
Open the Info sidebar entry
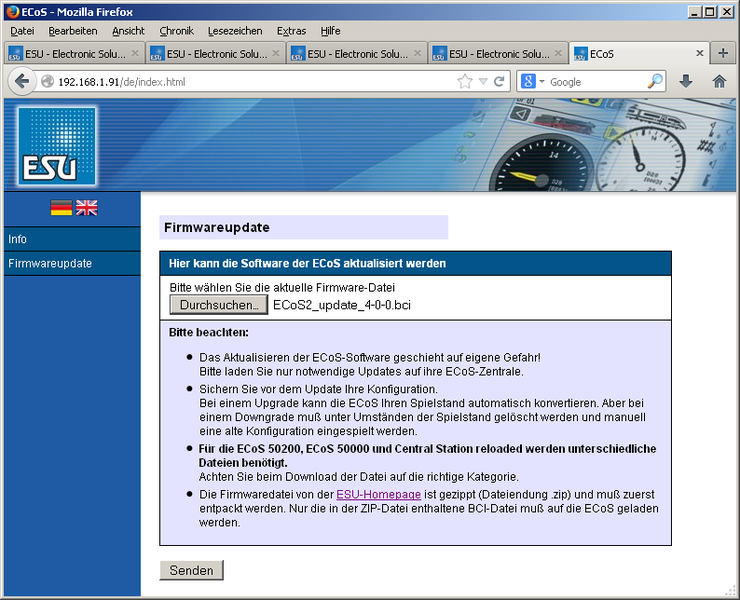click(x=72, y=239)
